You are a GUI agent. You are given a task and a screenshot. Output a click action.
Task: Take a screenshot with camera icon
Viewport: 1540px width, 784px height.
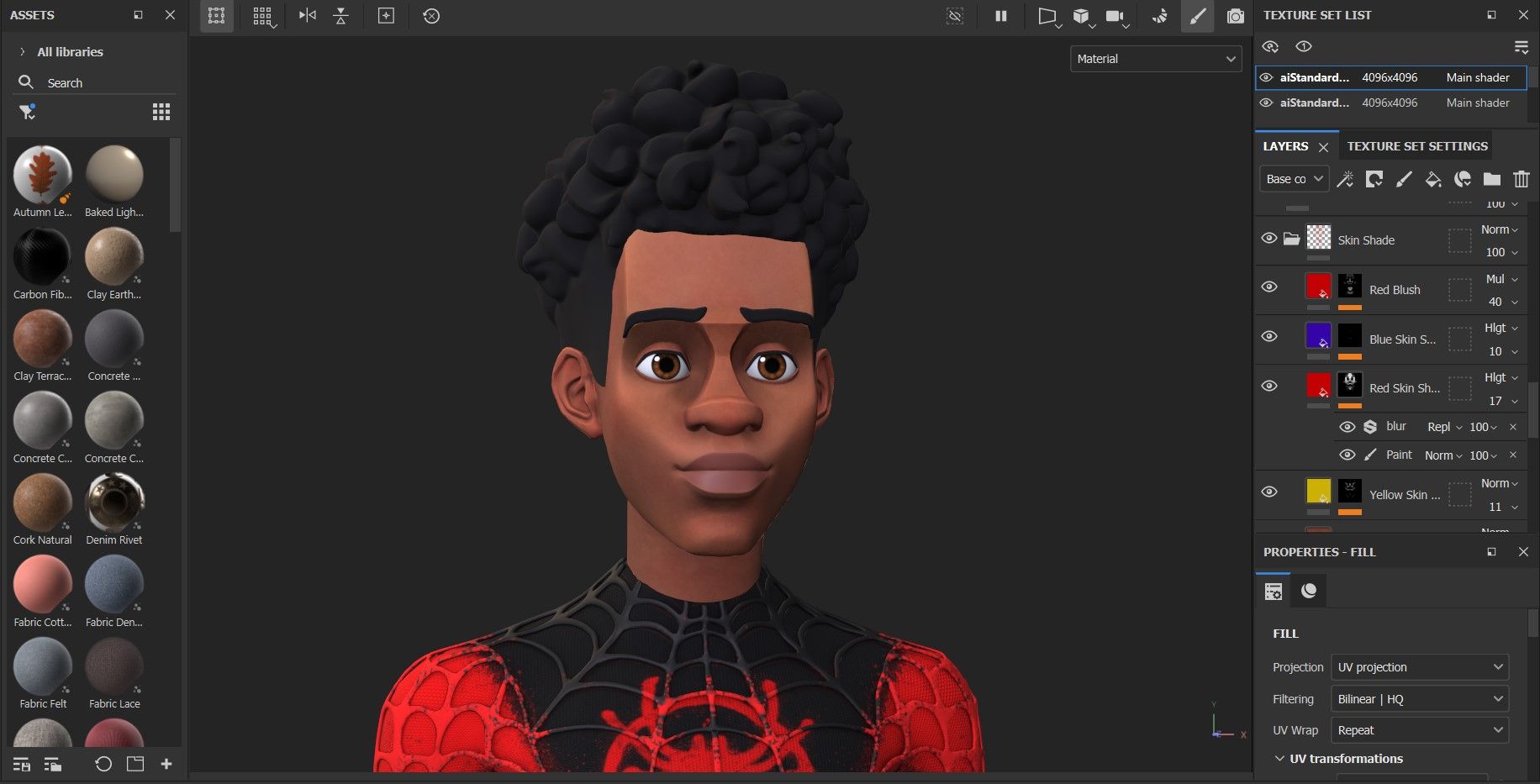click(x=1235, y=16)
